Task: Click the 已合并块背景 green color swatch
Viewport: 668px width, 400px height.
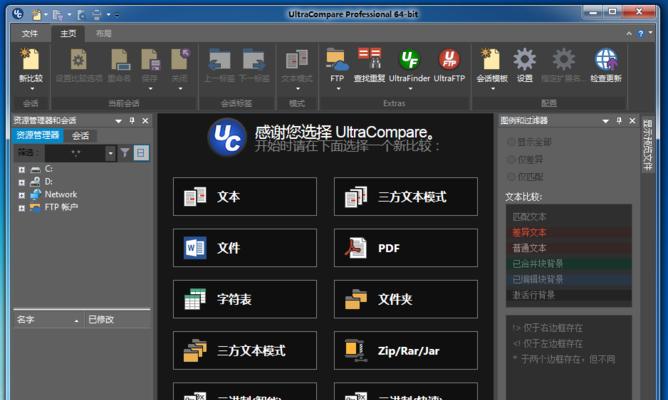Action: click(x=569, y=264)
